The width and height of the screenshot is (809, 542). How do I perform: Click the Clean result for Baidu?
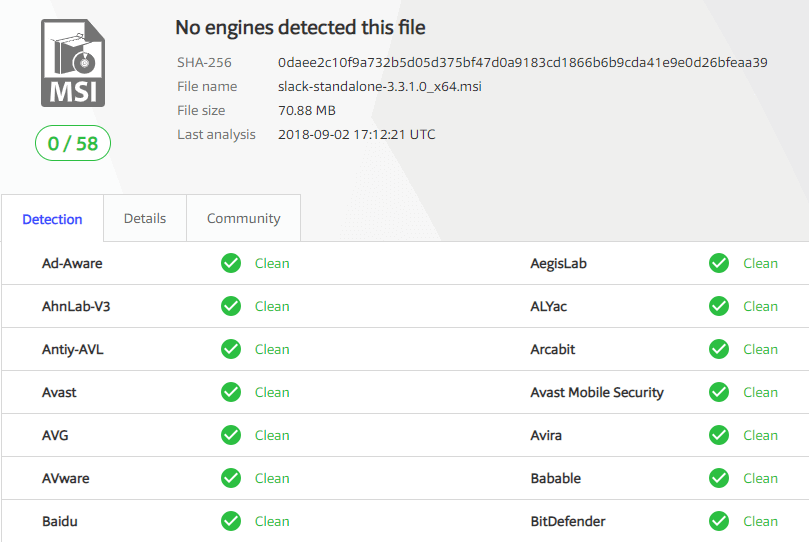point(272,521)
